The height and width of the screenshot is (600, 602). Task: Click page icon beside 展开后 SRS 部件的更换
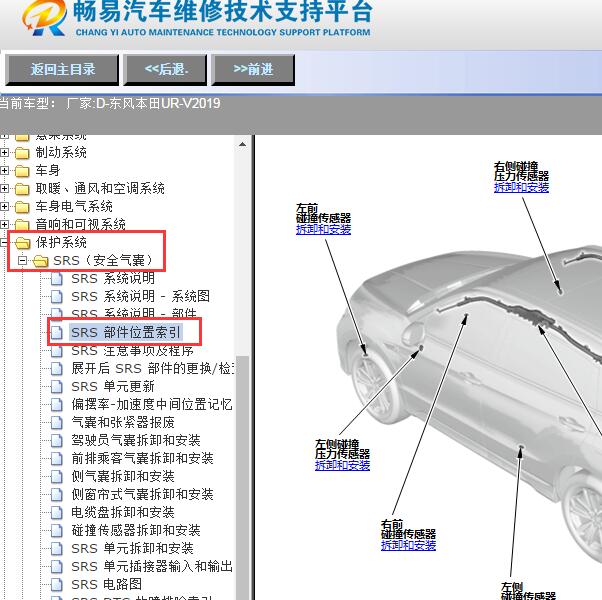[x=57, y=369]
